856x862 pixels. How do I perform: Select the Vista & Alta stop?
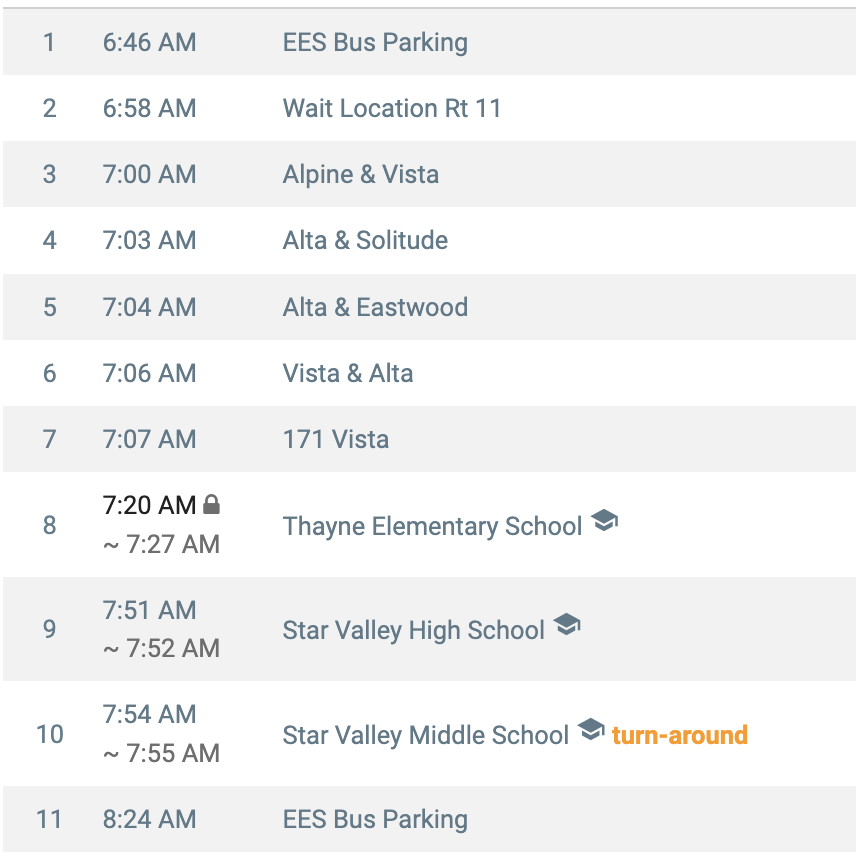tap(429, 373)
